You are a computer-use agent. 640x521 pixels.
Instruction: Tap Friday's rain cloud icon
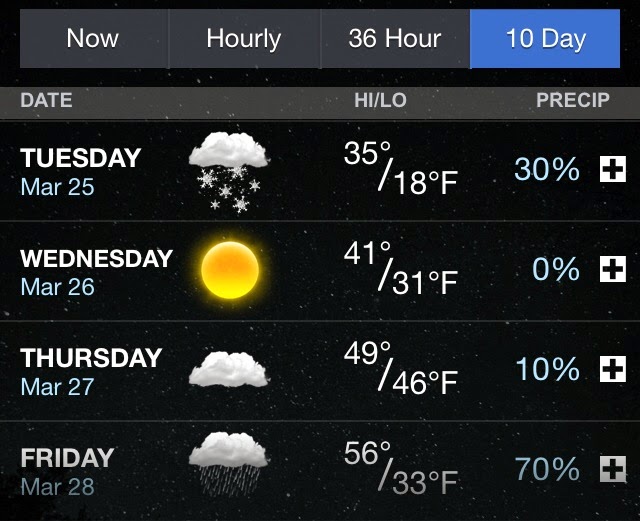[x=229, y=464]
